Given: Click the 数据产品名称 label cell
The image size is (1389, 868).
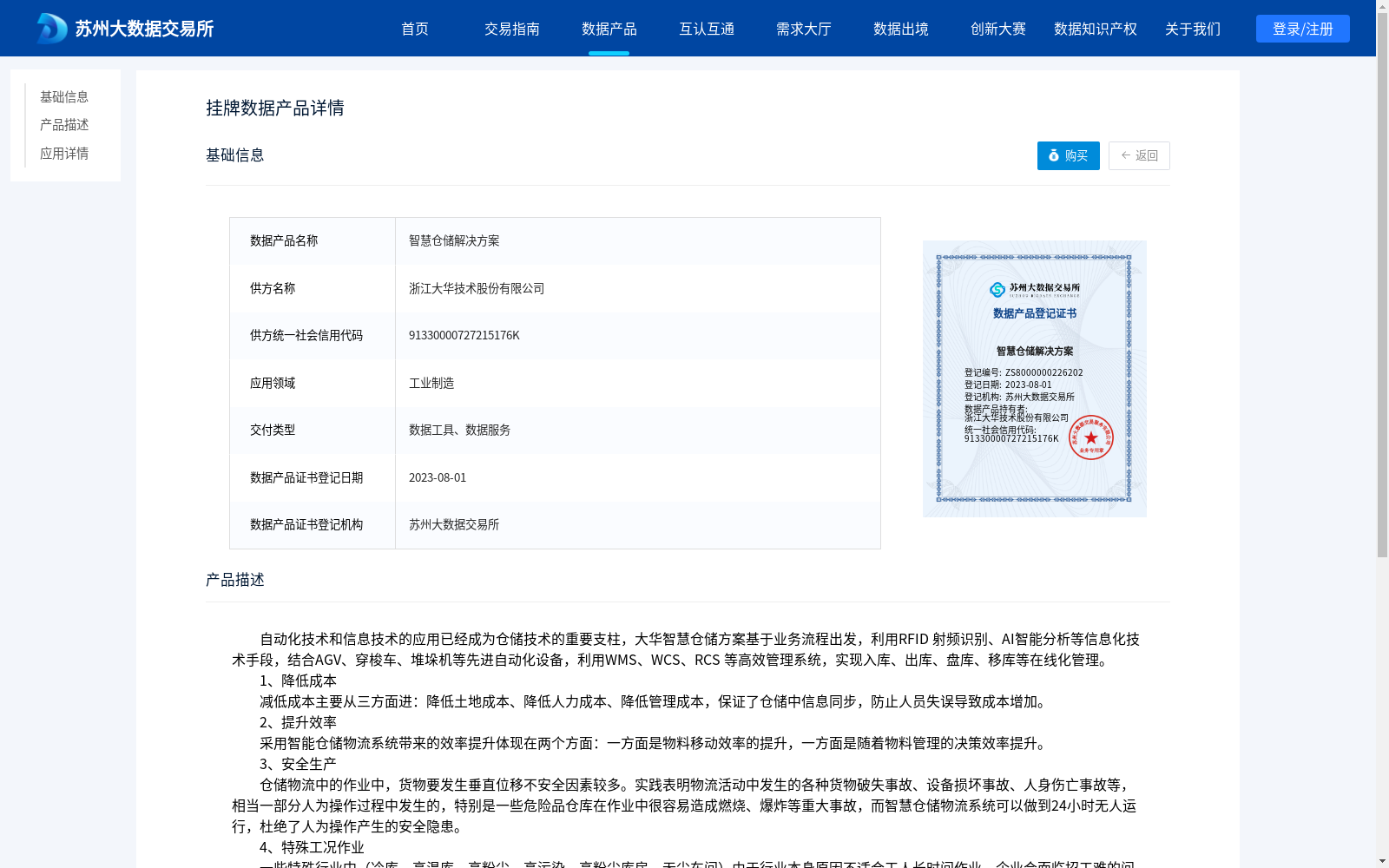Looking at the screenshot, I should (313, 240).
